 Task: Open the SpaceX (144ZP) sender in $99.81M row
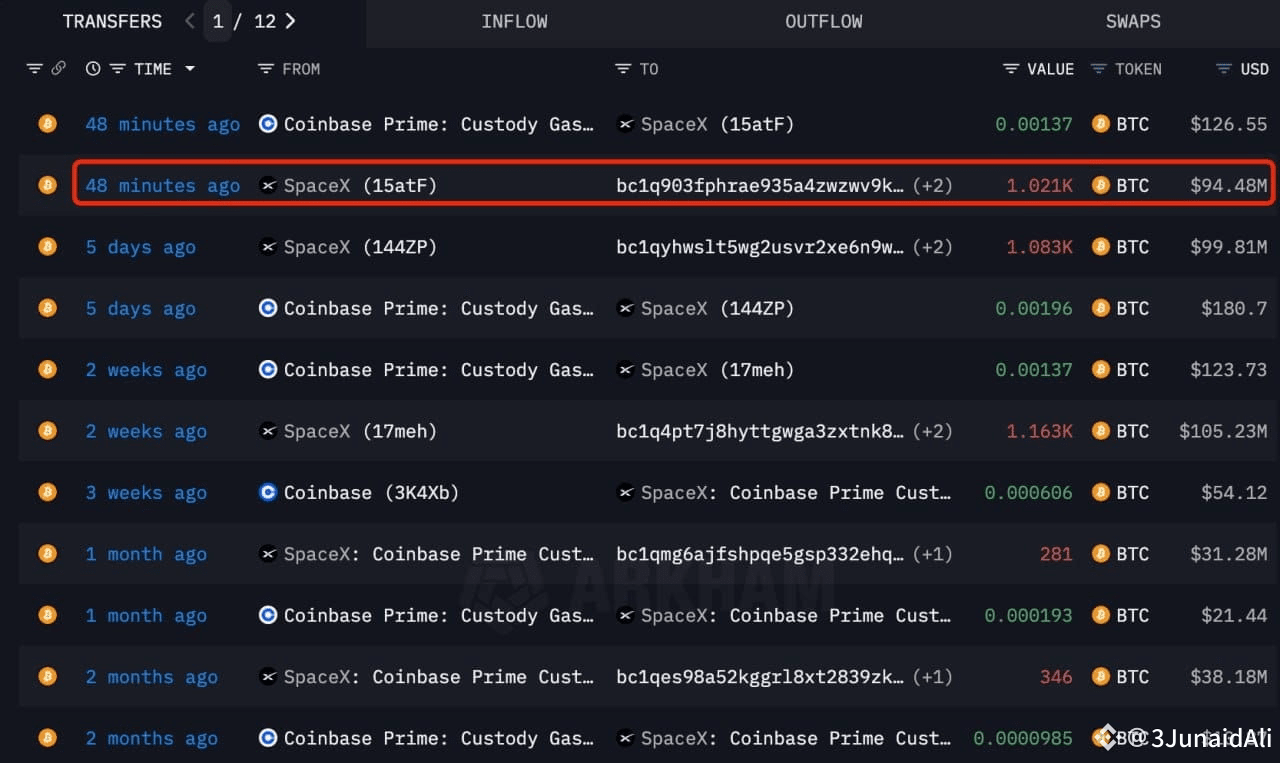(361, 247)
